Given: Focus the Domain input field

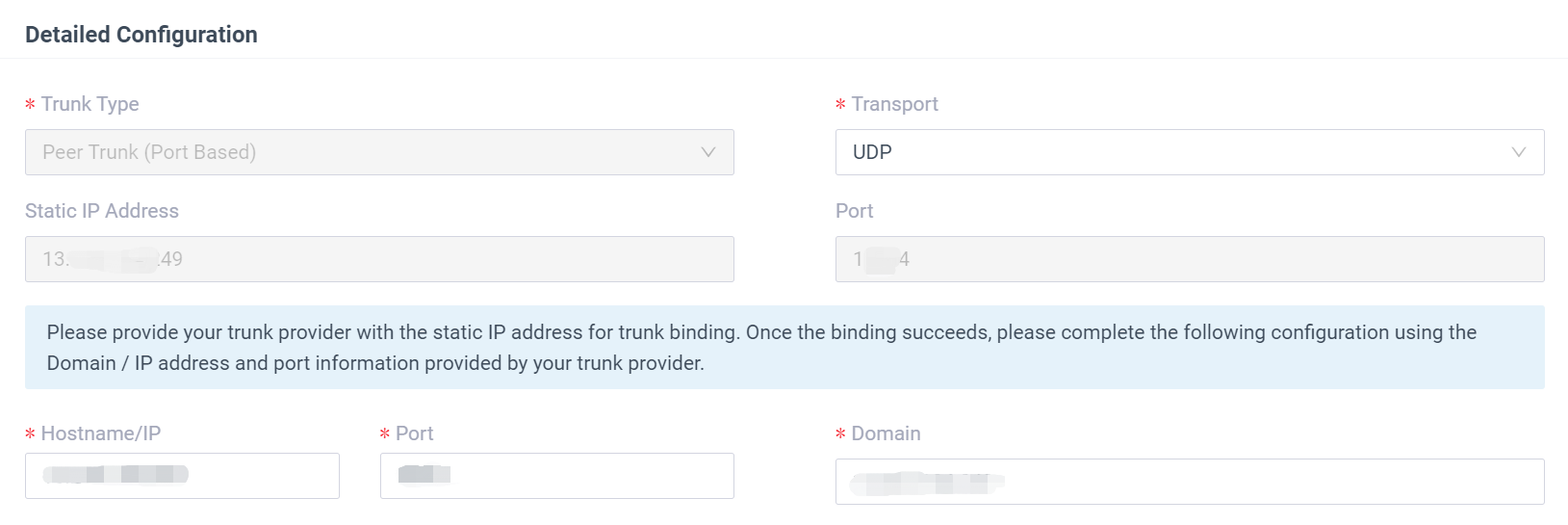Looking at the screenshot, I should coord(1189,482).
